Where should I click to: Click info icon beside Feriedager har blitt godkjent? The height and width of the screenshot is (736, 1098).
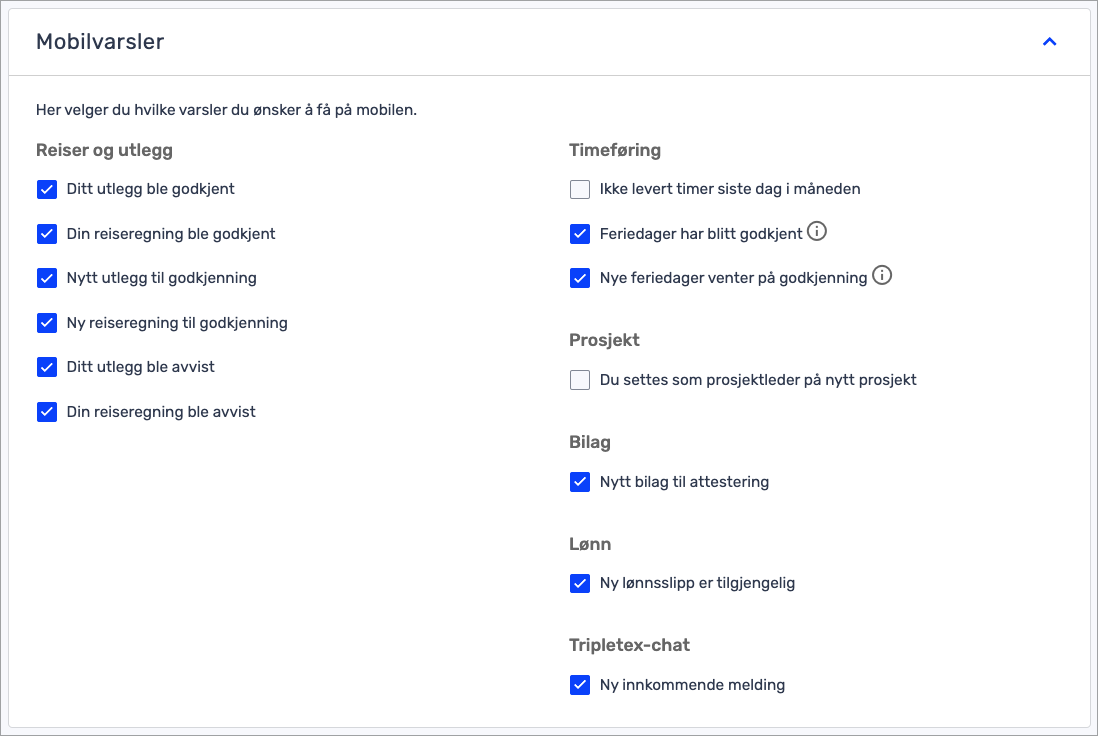tap(817, 232)
